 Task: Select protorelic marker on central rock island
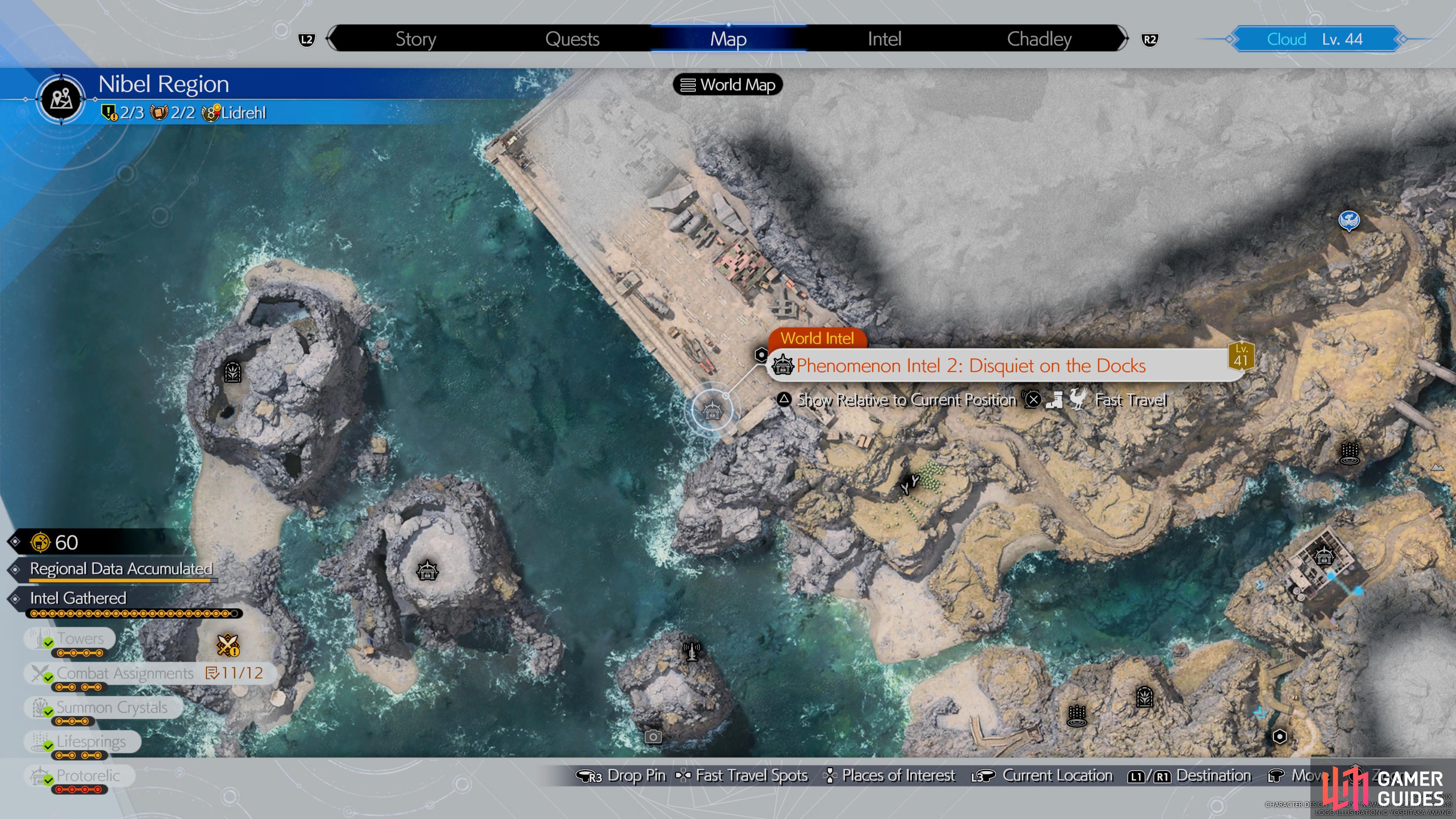coord(427,570)
